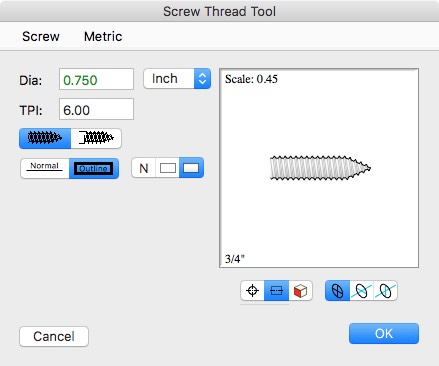Click the TPI input field
The image size is (439, 366).
click(x=96, y=109)
